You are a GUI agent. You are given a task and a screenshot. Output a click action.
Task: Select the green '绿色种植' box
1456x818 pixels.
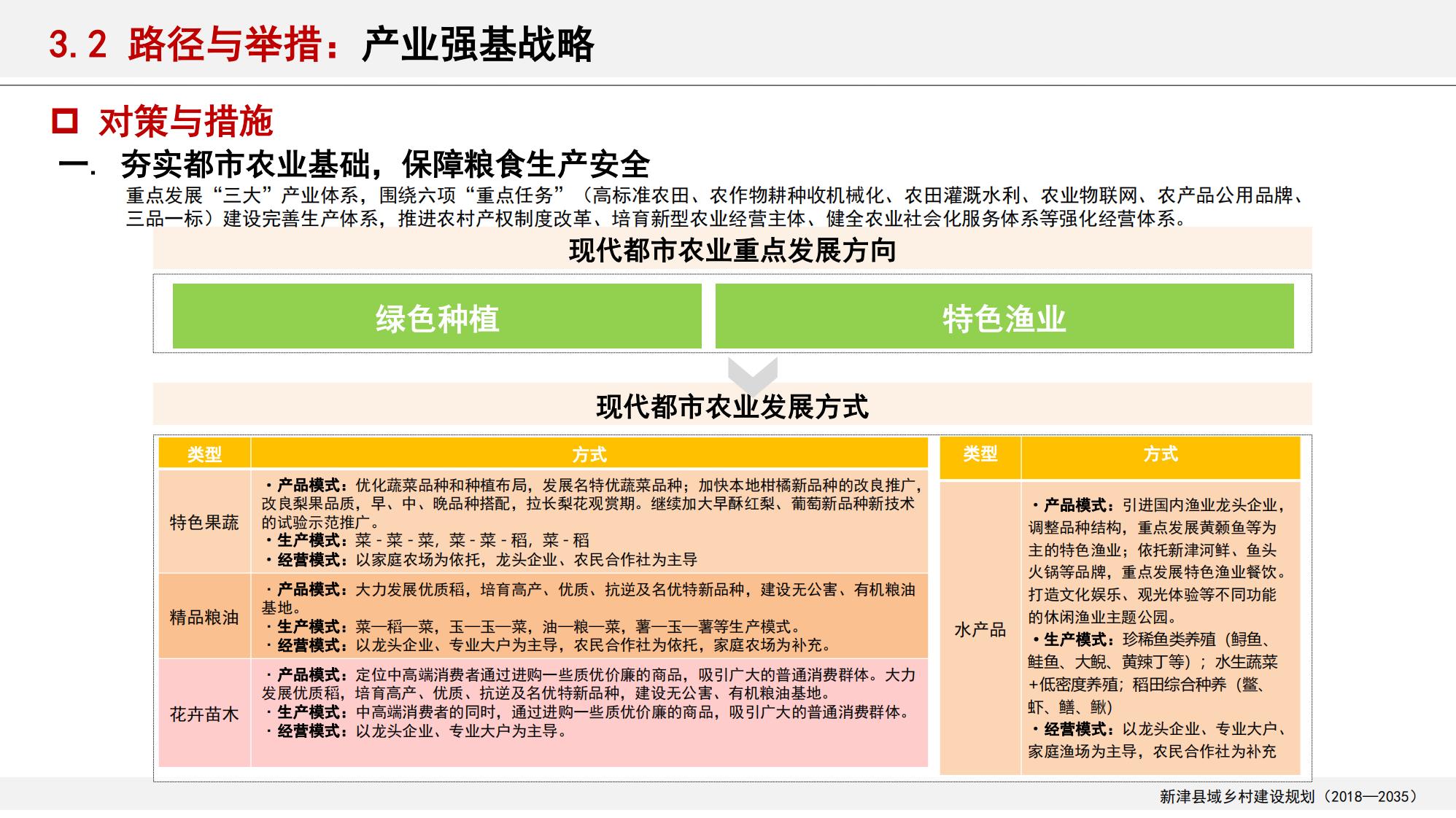[x=437, y=316]
